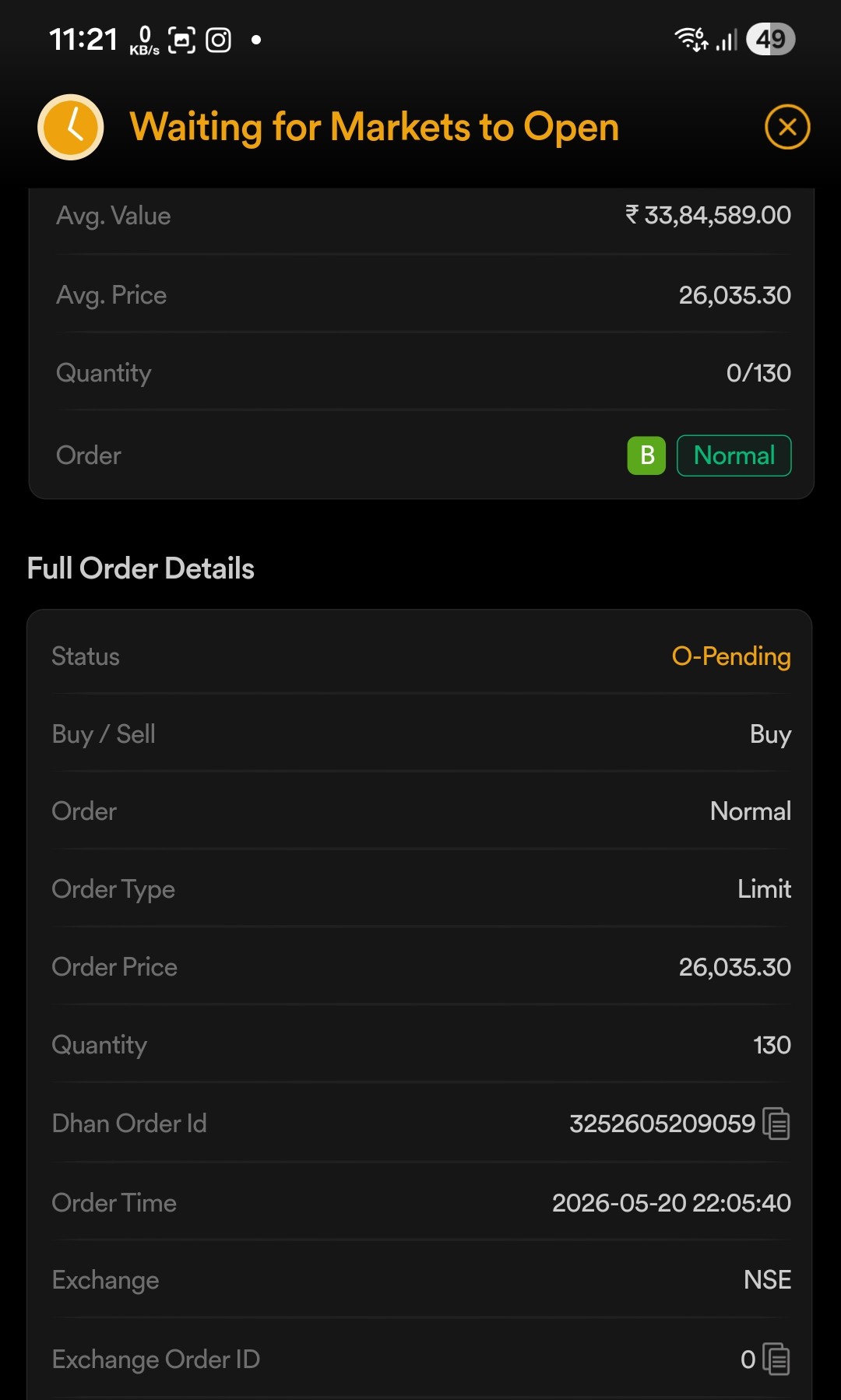Screen dimensions: 841x1400
Task: Tap the screenshot notification icon in status bar
Action: coord(181,40)
